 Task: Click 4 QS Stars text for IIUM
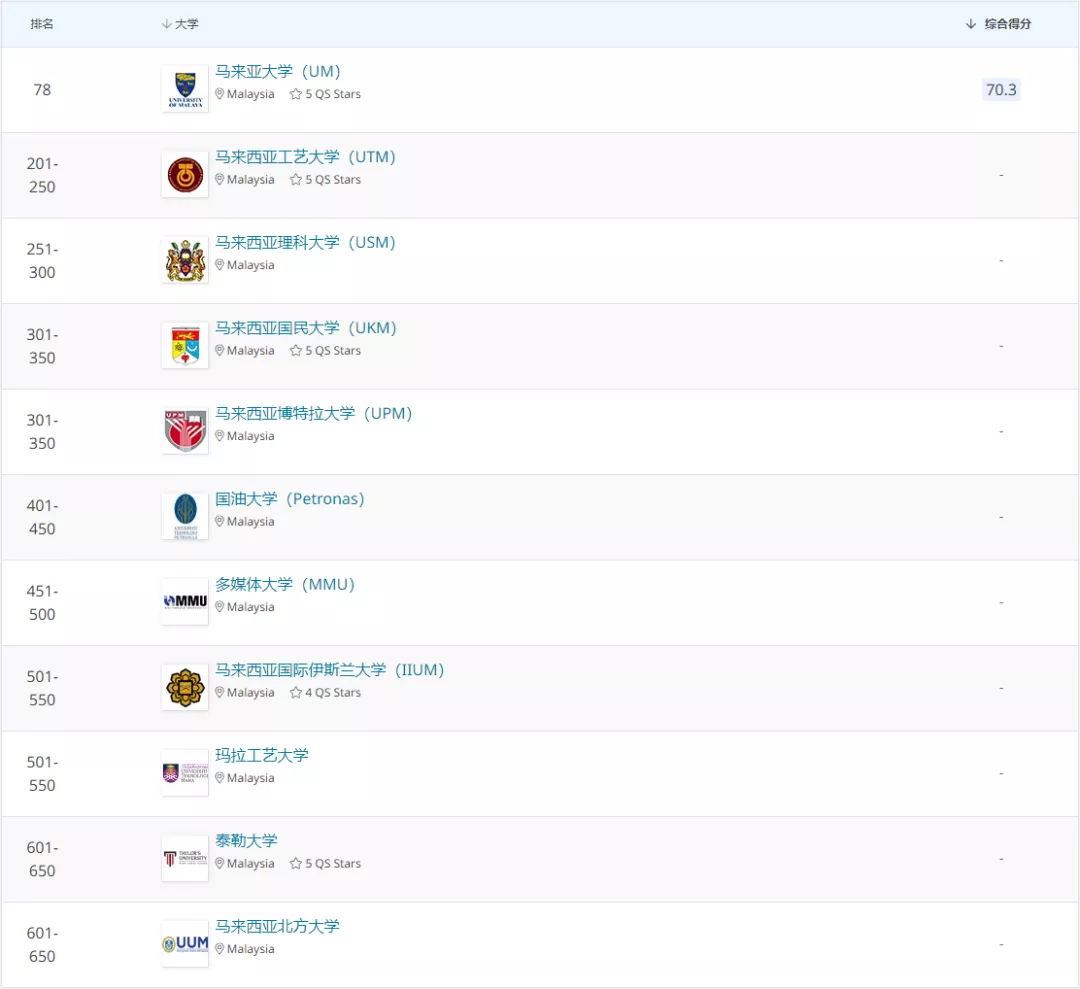333,692
